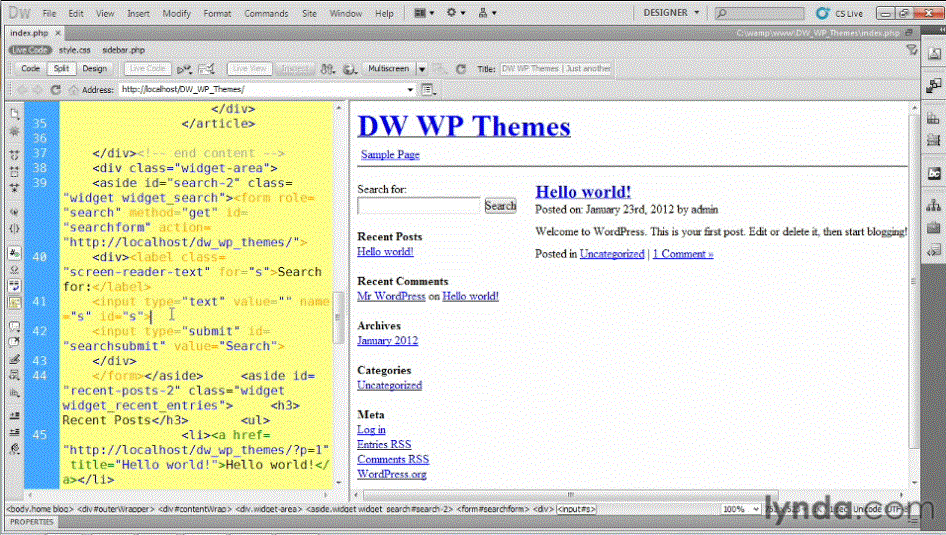Click Wrap Tag pencil icon in coding toolbar
The image size is (946, 535).
coord(14,359)
